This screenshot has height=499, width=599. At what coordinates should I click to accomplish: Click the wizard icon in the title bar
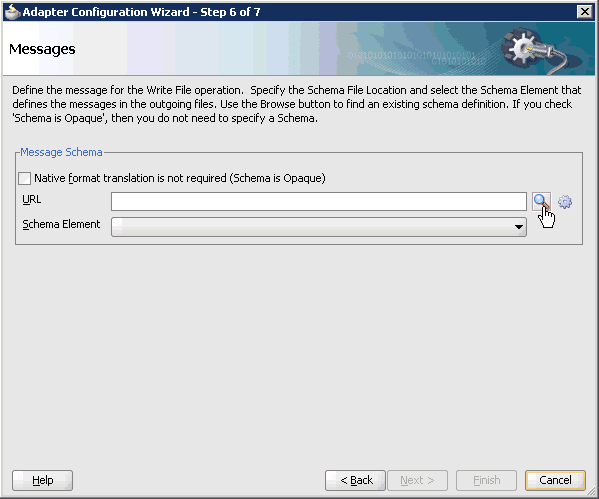point(12,12)
